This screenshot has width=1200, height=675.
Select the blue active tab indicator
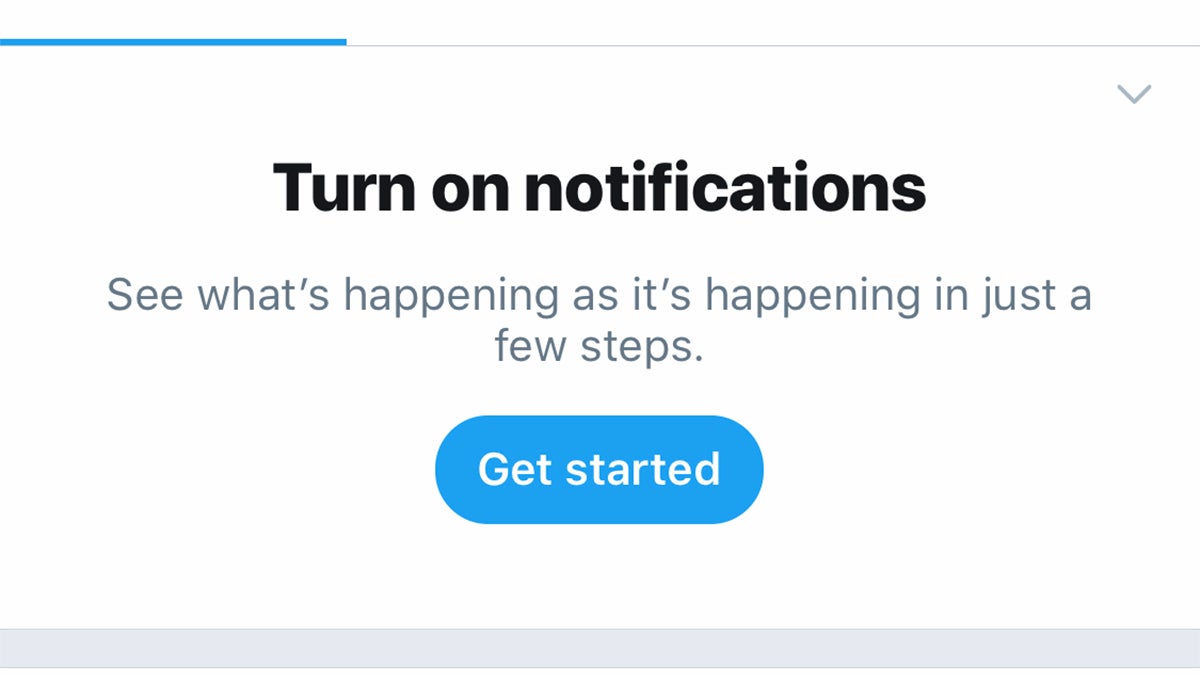(173, 42)
